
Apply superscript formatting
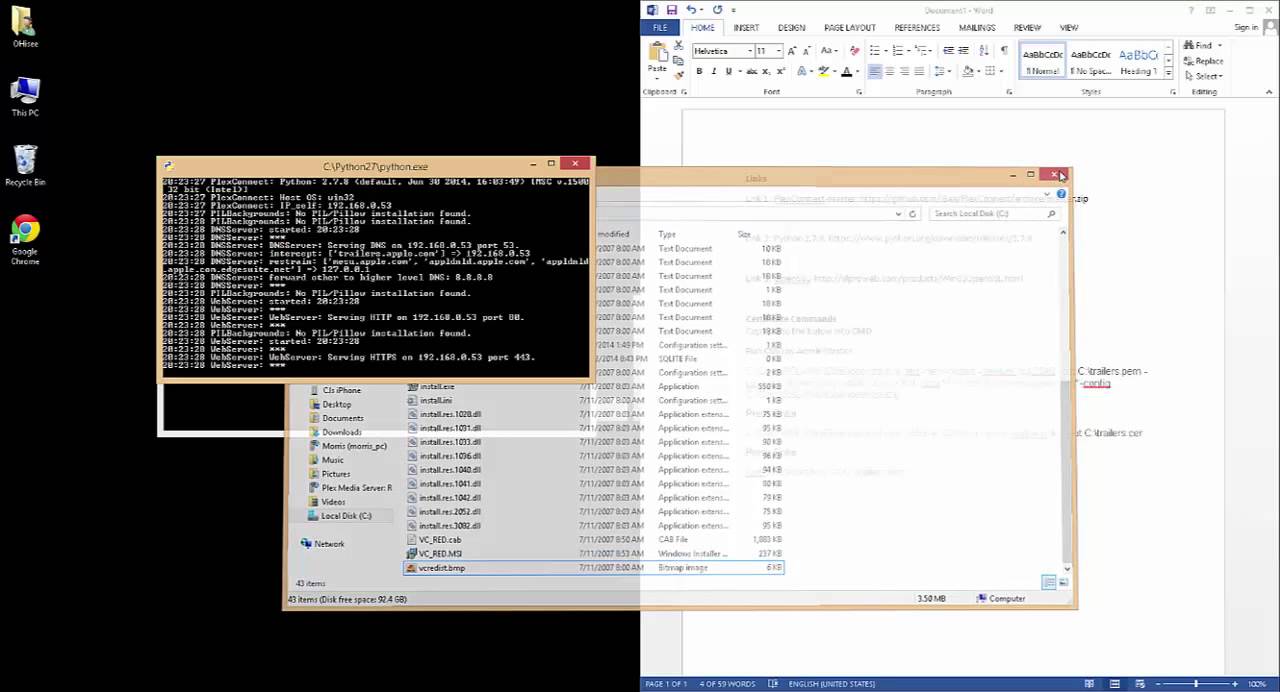(780, 71)
